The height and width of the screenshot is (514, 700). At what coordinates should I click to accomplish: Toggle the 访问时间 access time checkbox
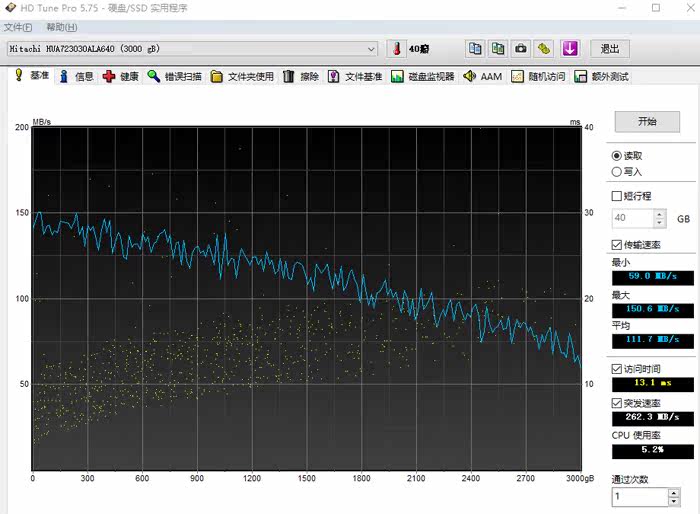coord(617,368)
